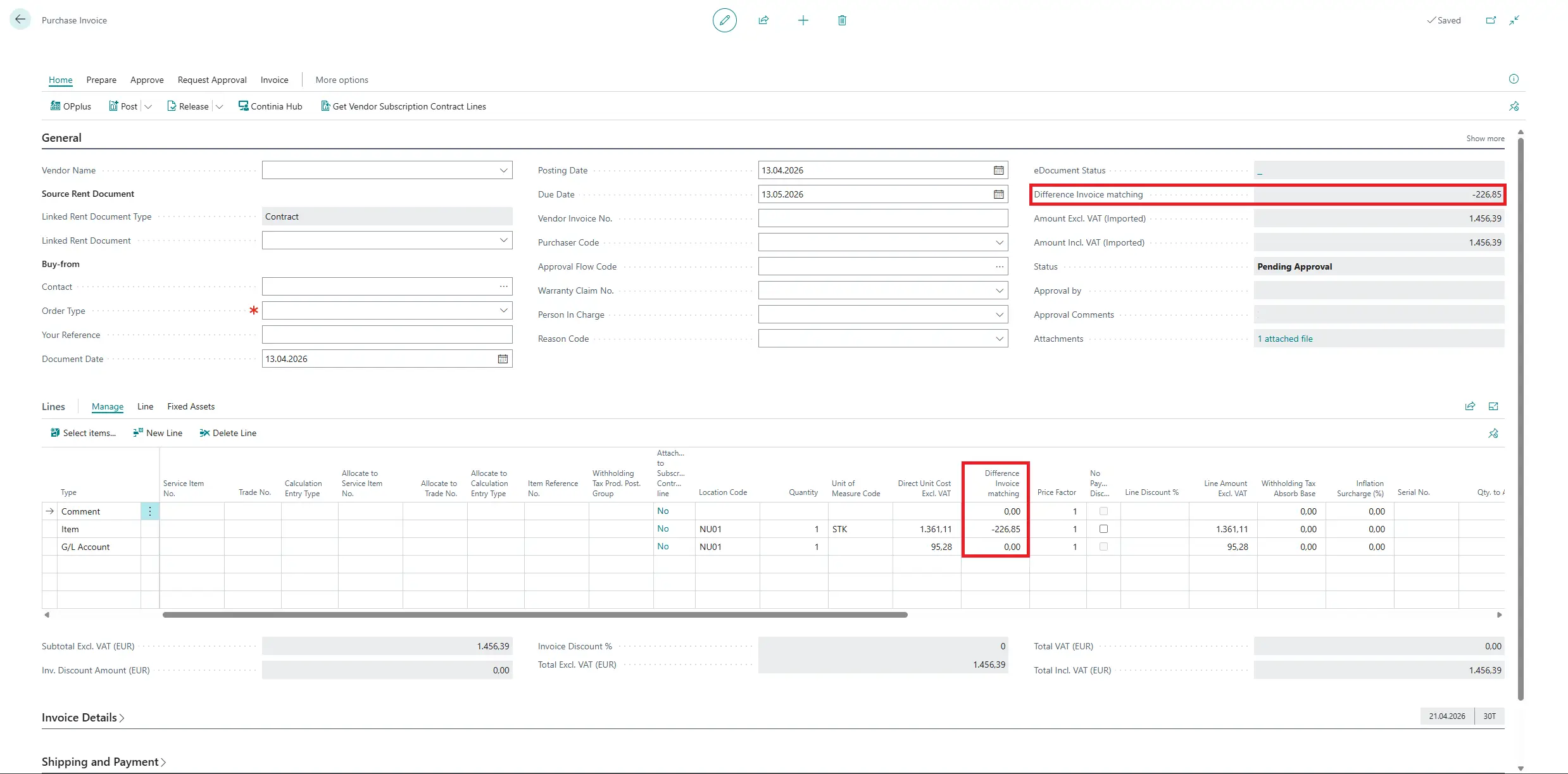Viewport: 1568px width, 774px height.
Task: Expand Lines section to full view
Action: click(x=1493, y=406)
